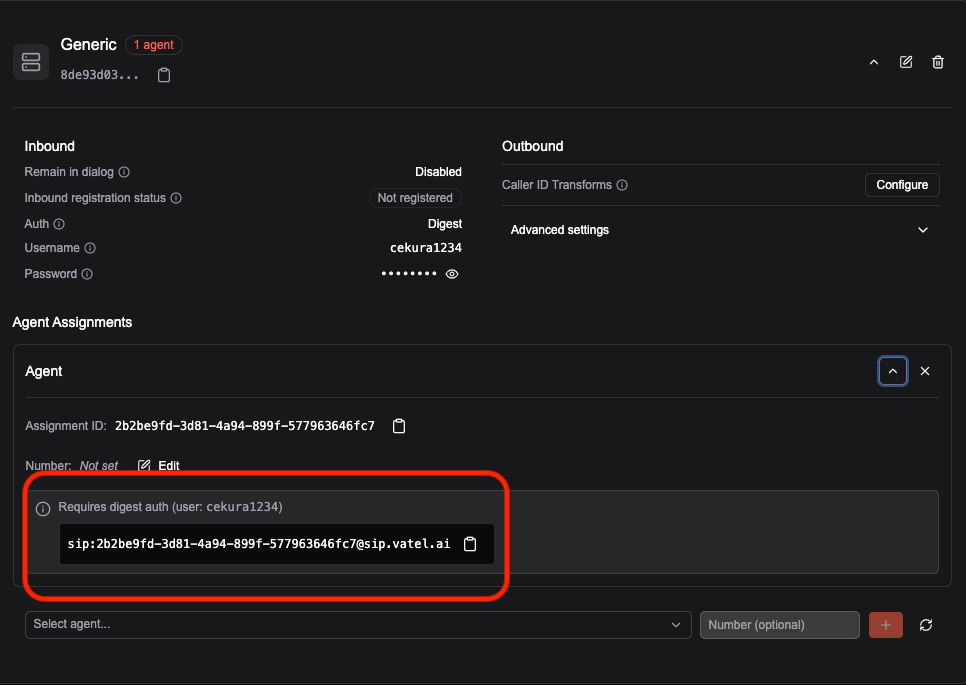Remove the Agent assignment with X
Screen dimensions: 966x685
[925, 371]
